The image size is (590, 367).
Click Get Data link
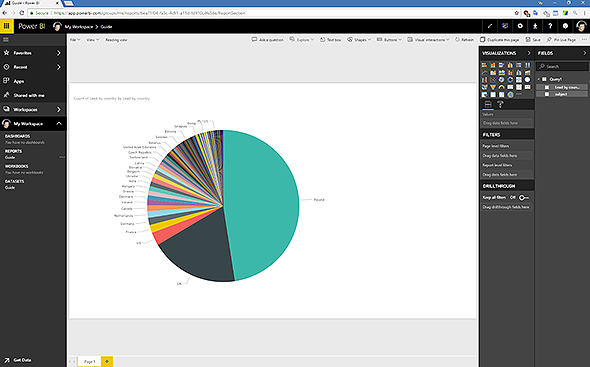click(22, 360)
